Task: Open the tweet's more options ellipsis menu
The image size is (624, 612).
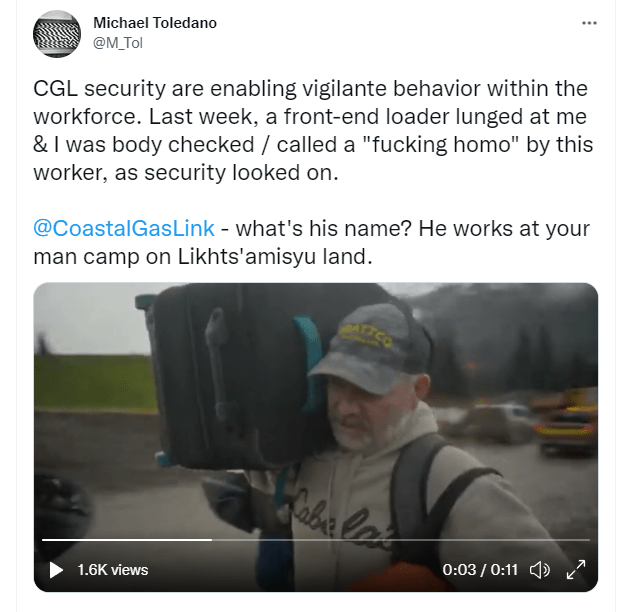Action: pyautogui.click(x=589, y=23)
